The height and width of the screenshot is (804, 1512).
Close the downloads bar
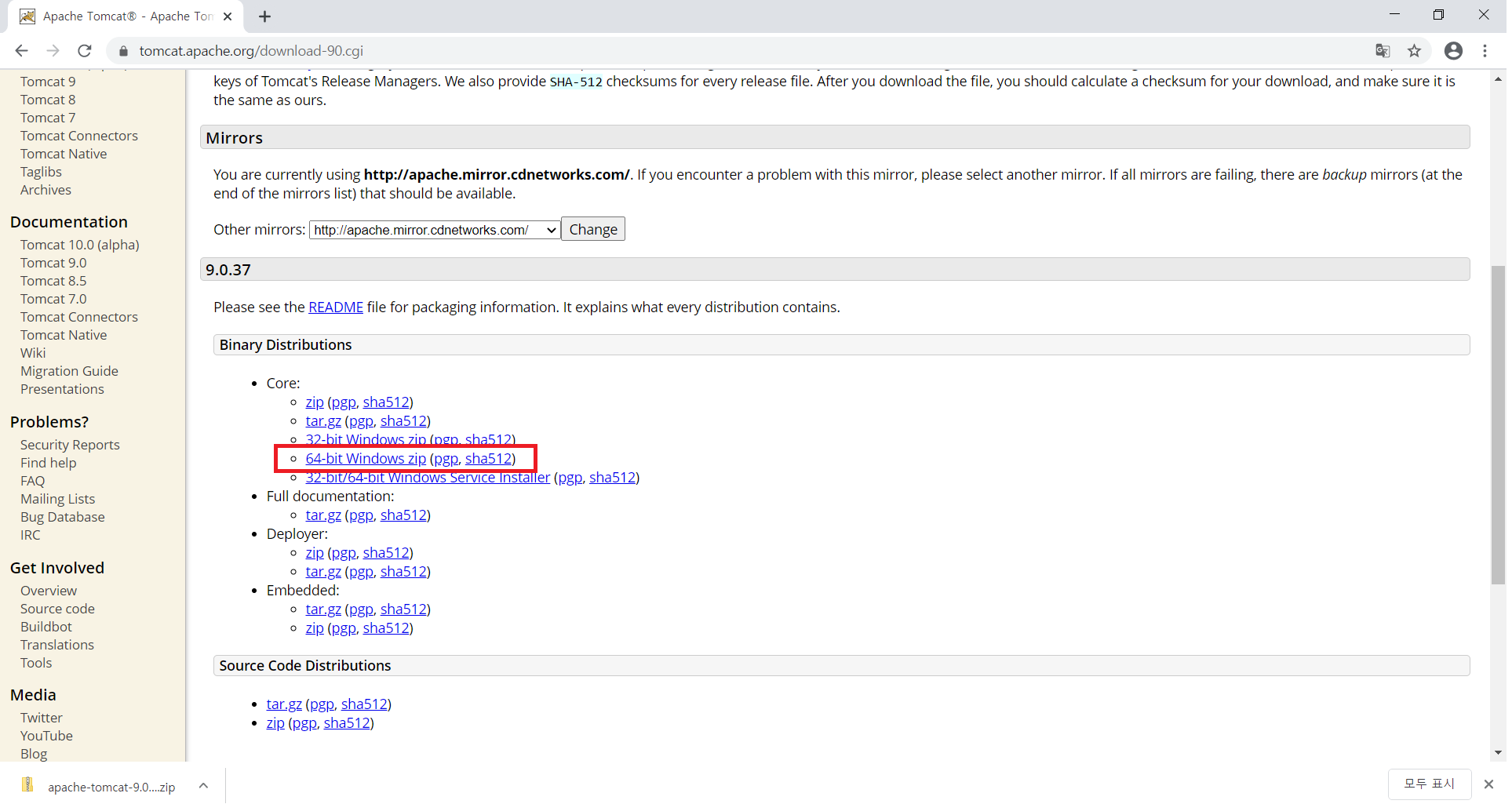(x=1488, y=784)
